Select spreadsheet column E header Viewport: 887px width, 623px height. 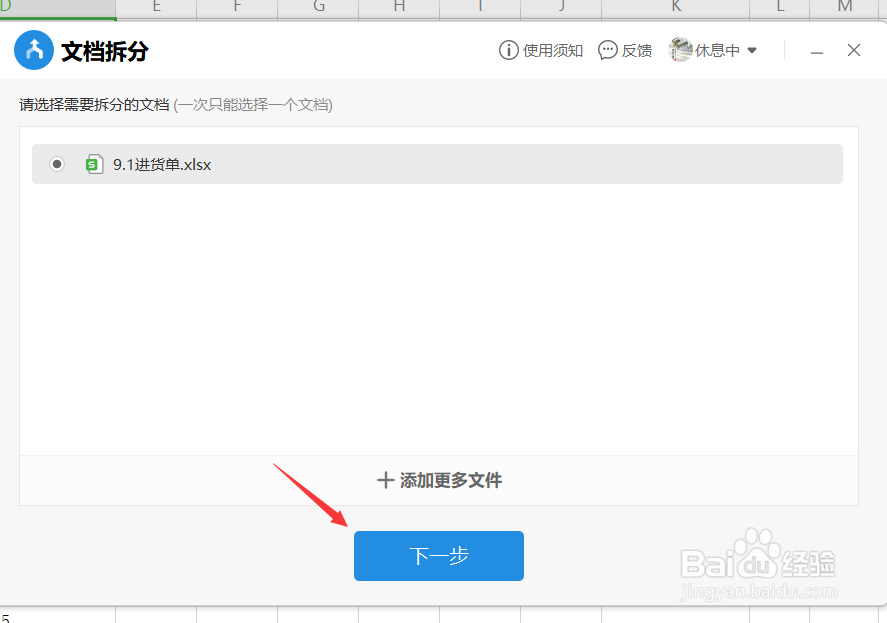click(x=156, y=7)
